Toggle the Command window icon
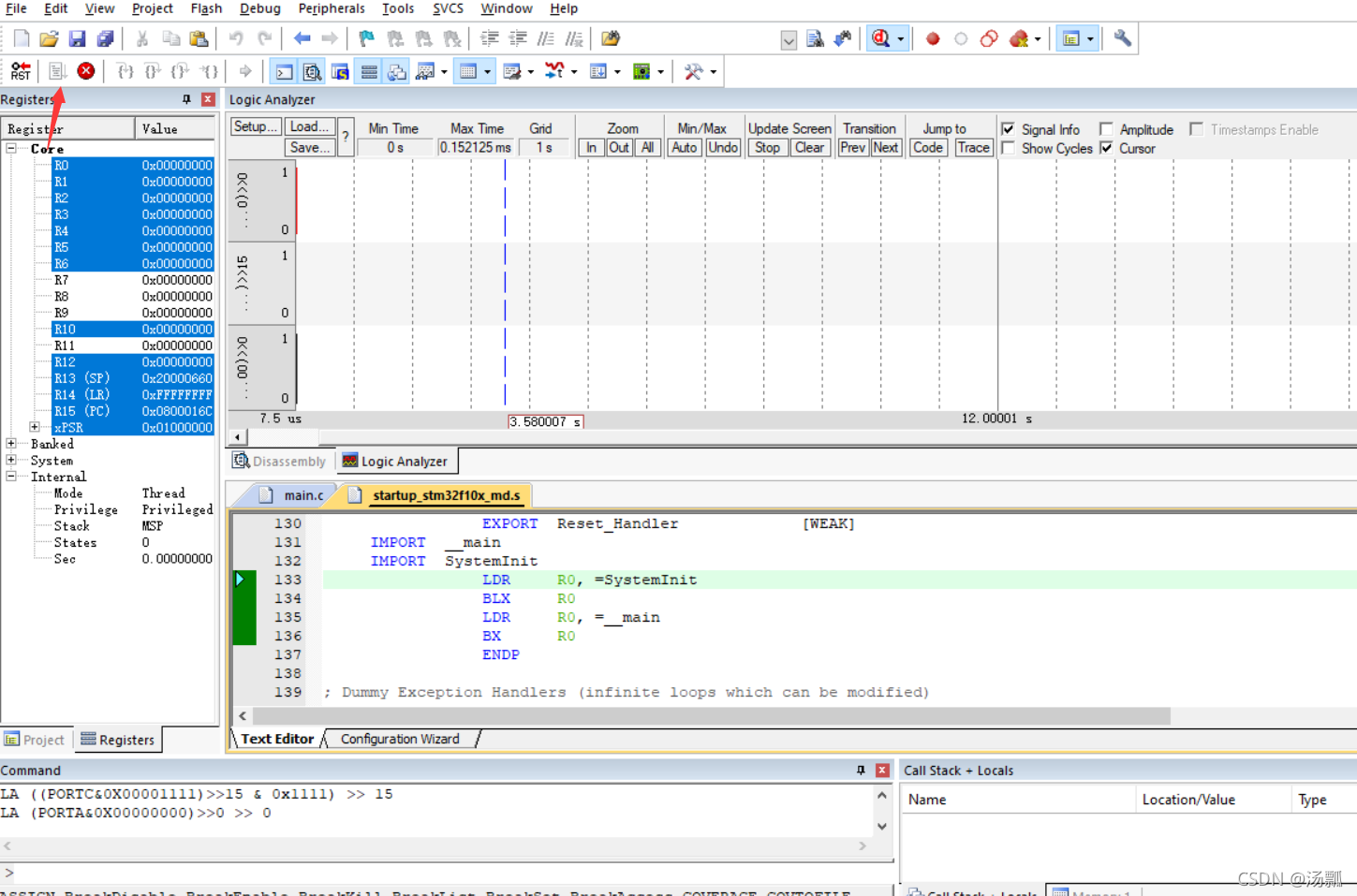 point(284,71)
